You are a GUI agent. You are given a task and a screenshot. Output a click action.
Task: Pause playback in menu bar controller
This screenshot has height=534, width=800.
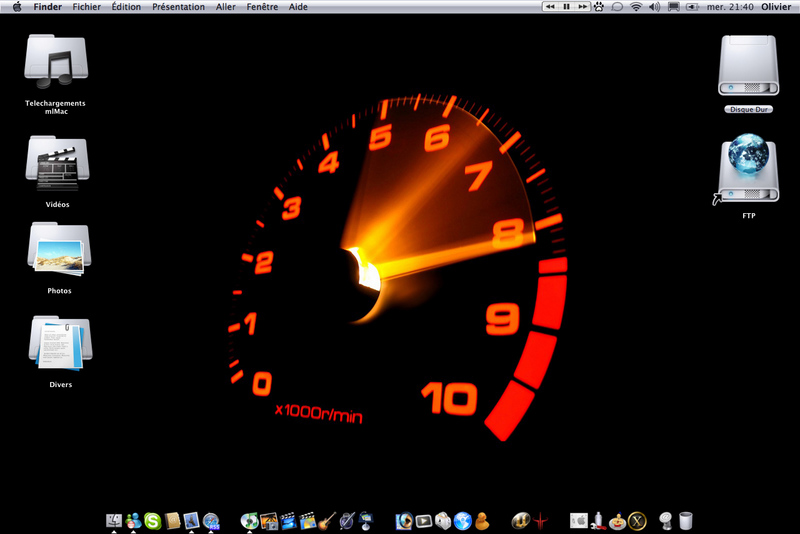[x=566, y=7]
